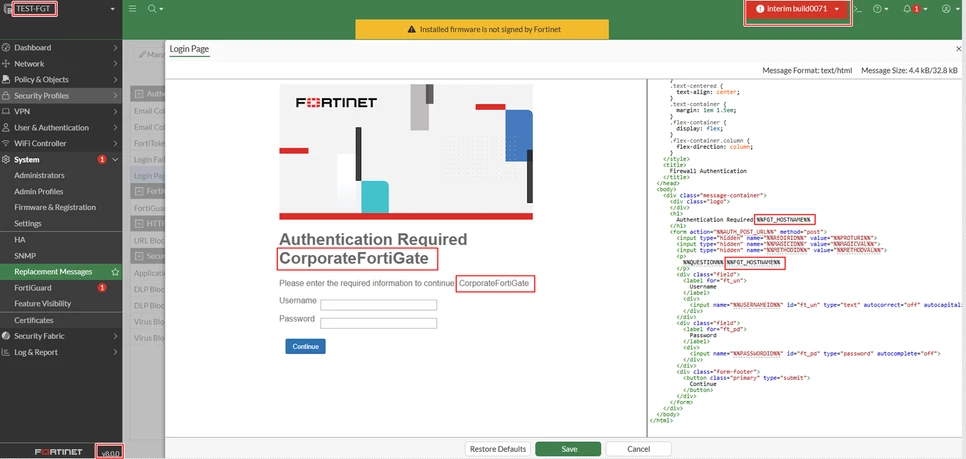
Task: Save the login page changes
Action: click(568, 449)
